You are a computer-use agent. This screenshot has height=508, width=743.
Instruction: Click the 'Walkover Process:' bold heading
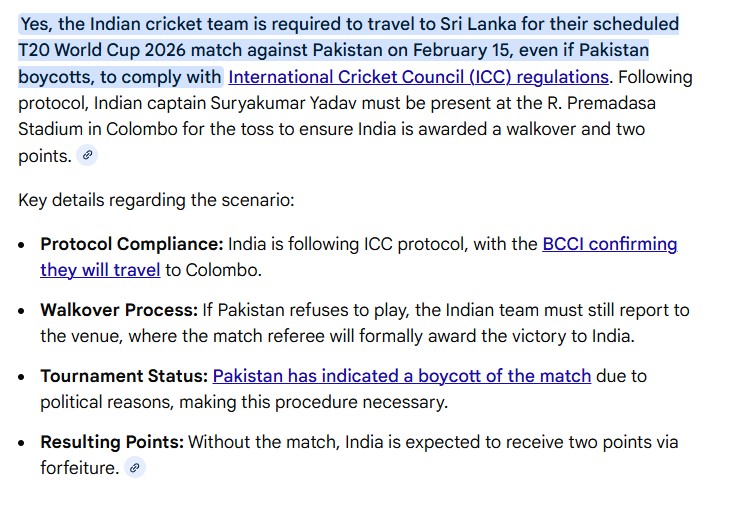pos(119,310)
